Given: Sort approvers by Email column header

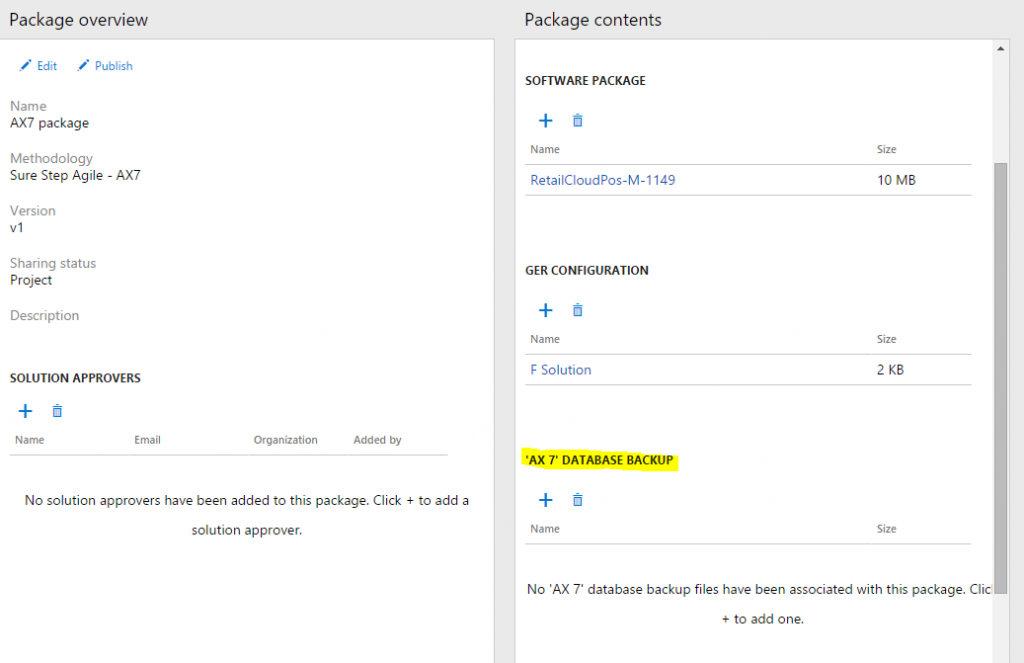Looking at the screenshot, I should (x=147, y=440).
